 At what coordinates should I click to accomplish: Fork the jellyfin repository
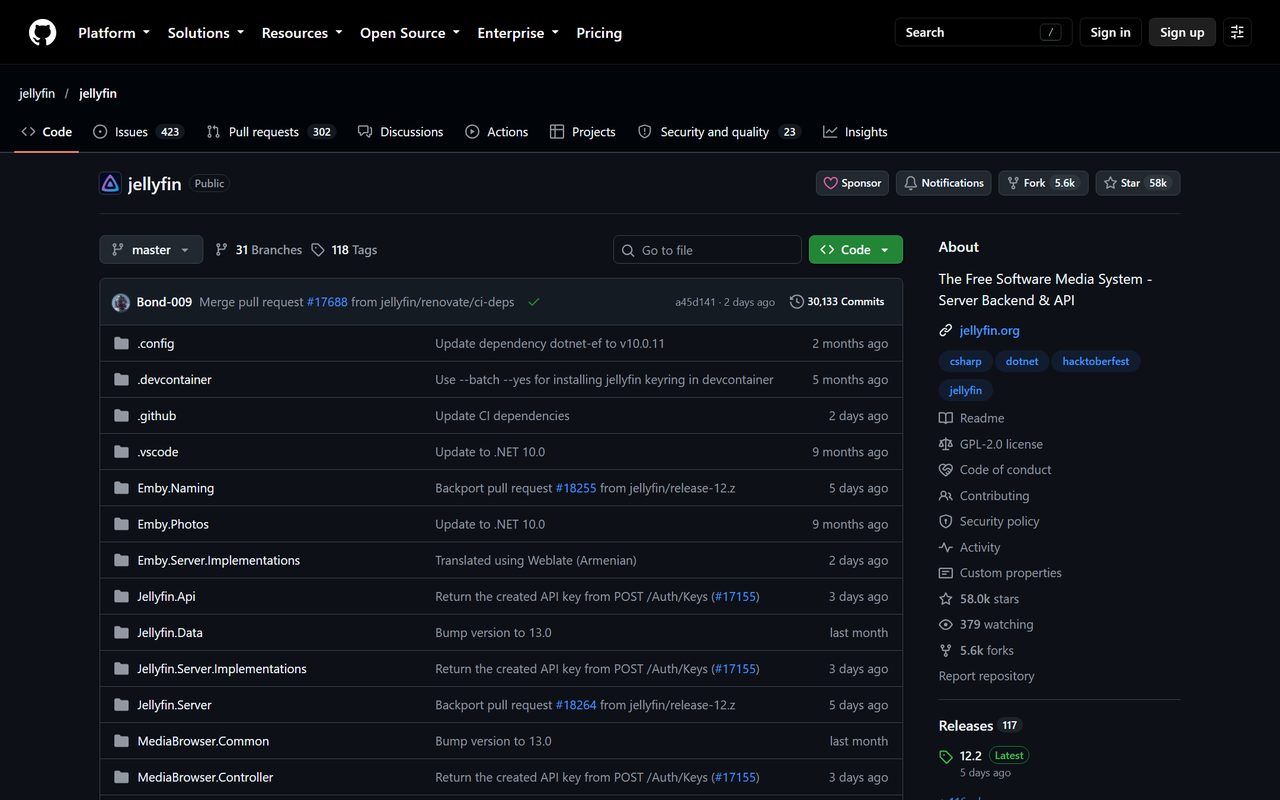pyautogui.click(x=1043, y=183)
